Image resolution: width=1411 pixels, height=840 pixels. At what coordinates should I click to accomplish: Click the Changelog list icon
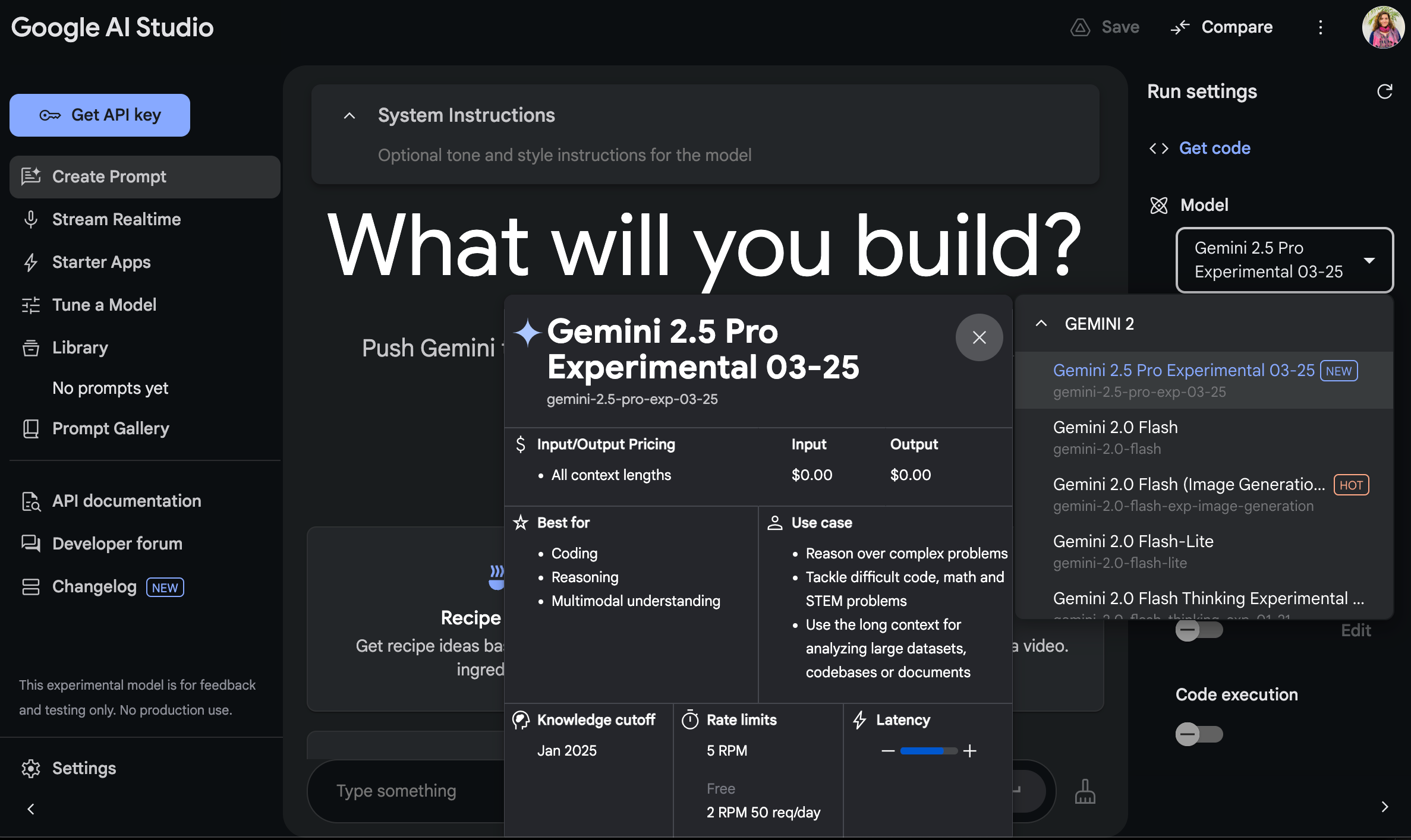[31, 587]
